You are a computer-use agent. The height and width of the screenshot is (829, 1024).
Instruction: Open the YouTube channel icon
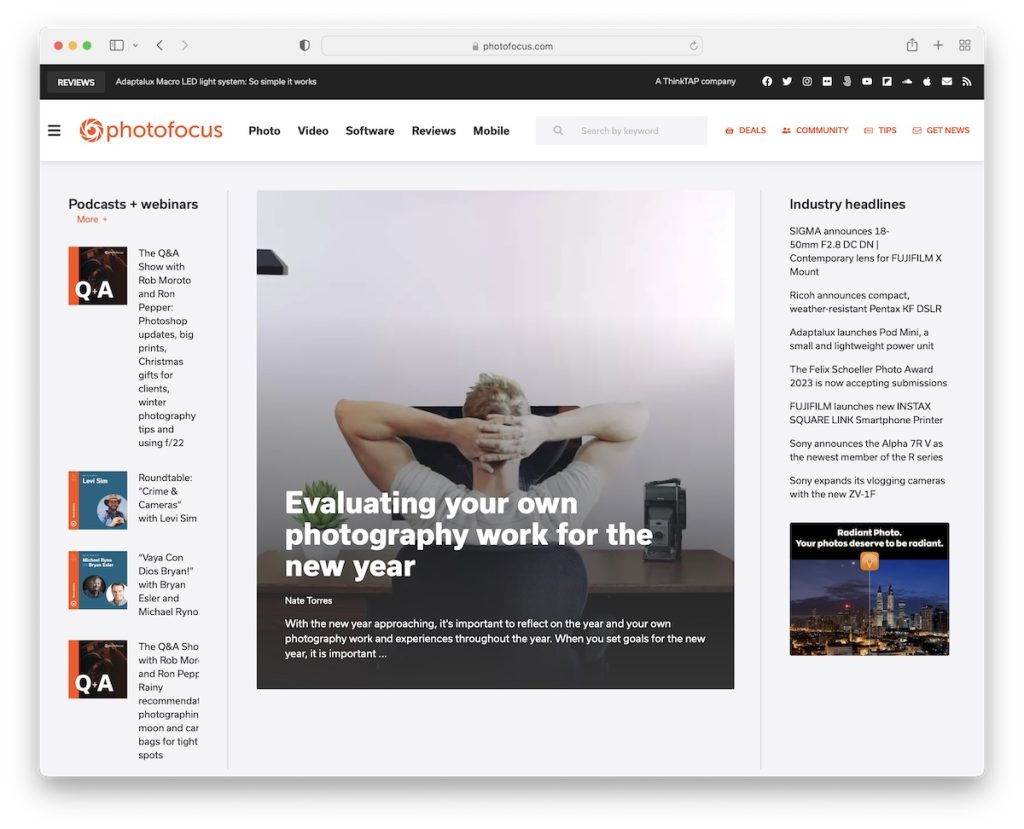(867, 82)
